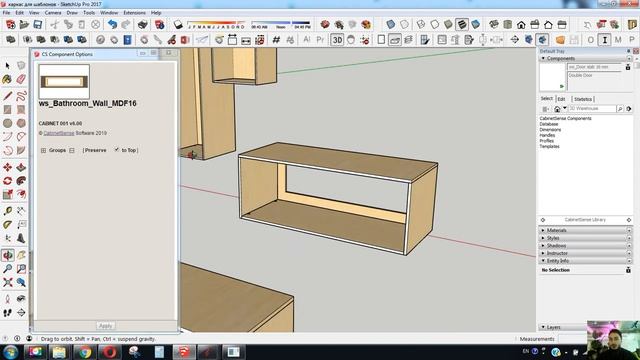Open the Templates component folder
The width and height of the screenshot is (640, 360).
coord(549,146)
